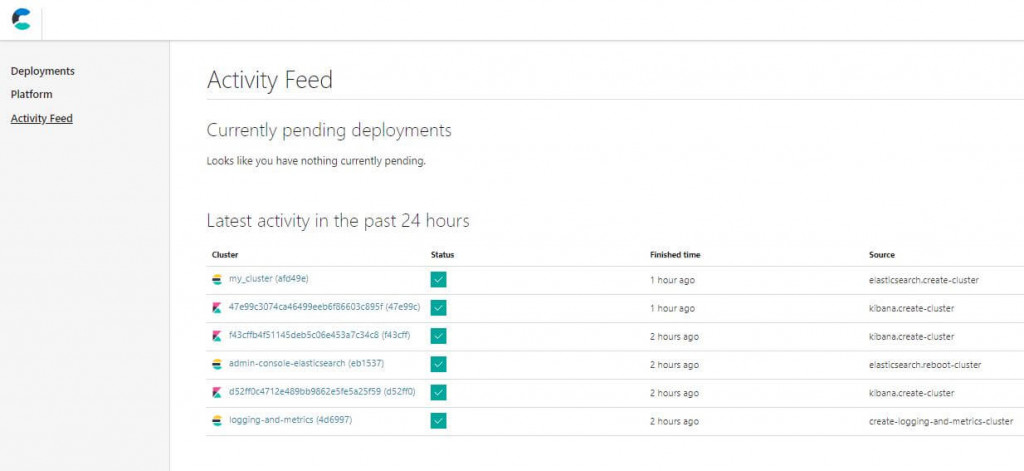Image resolution: width=1024 pixels, height=471 pixels.
Task: Click the Activity Feed page heading
Action: point(270,80)
